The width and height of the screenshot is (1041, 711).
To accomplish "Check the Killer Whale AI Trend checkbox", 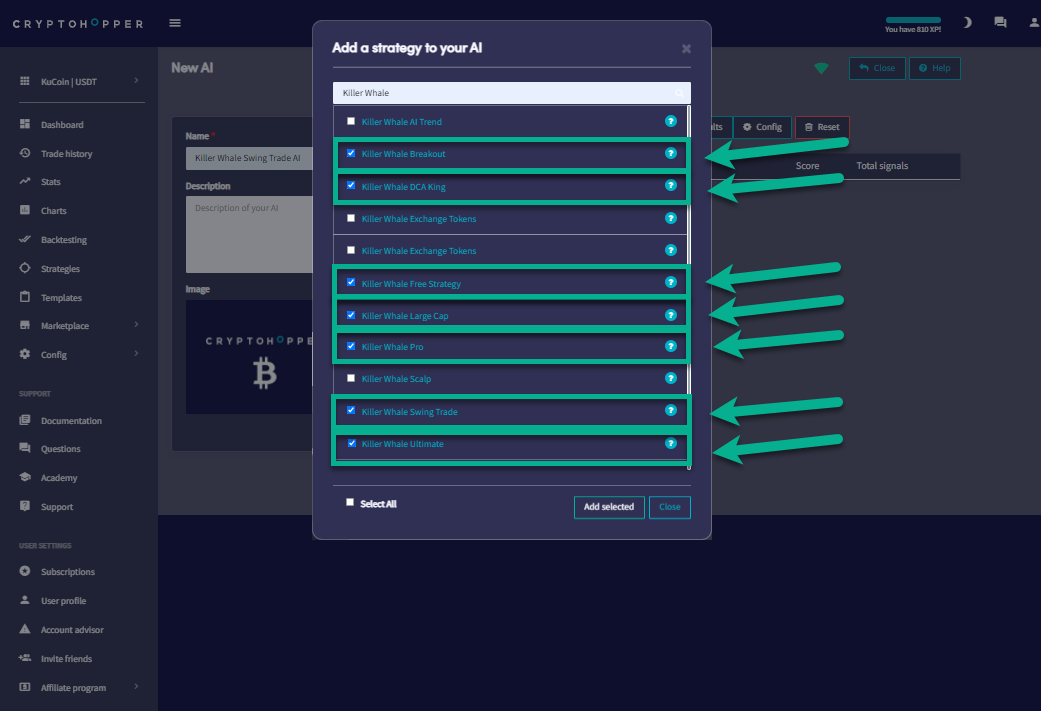I will click(x=351, y=121).
